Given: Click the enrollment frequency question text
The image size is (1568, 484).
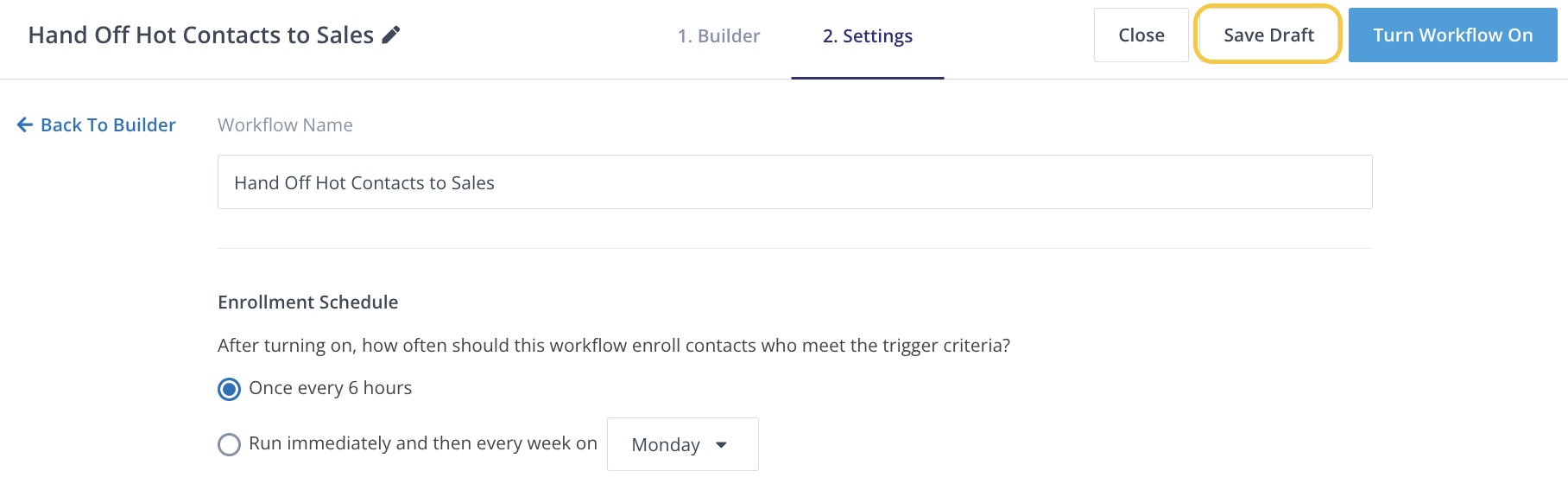Looking at the screenshot, I should click(x=613, y=346).
